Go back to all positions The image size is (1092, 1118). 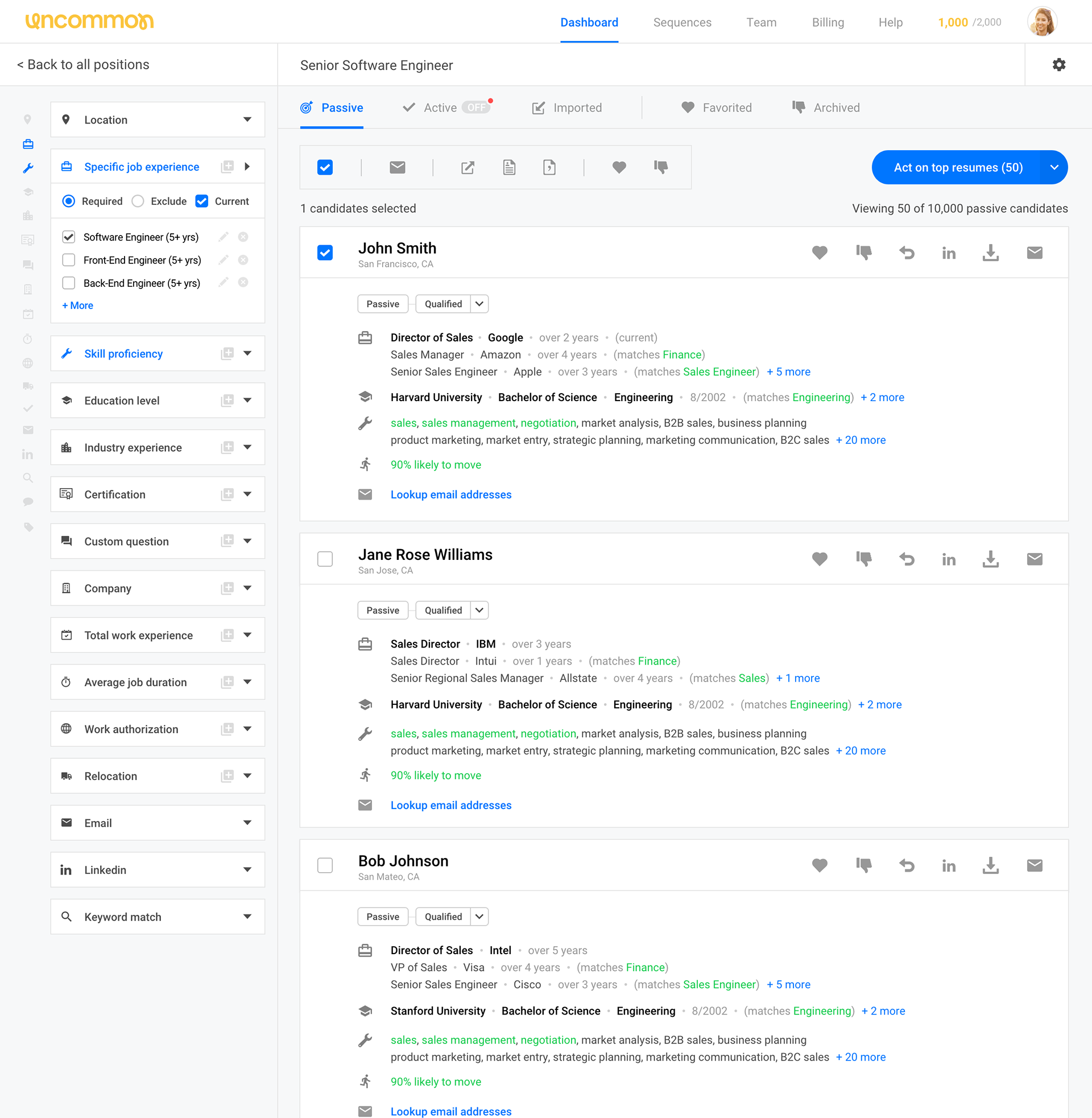(83, 64)
